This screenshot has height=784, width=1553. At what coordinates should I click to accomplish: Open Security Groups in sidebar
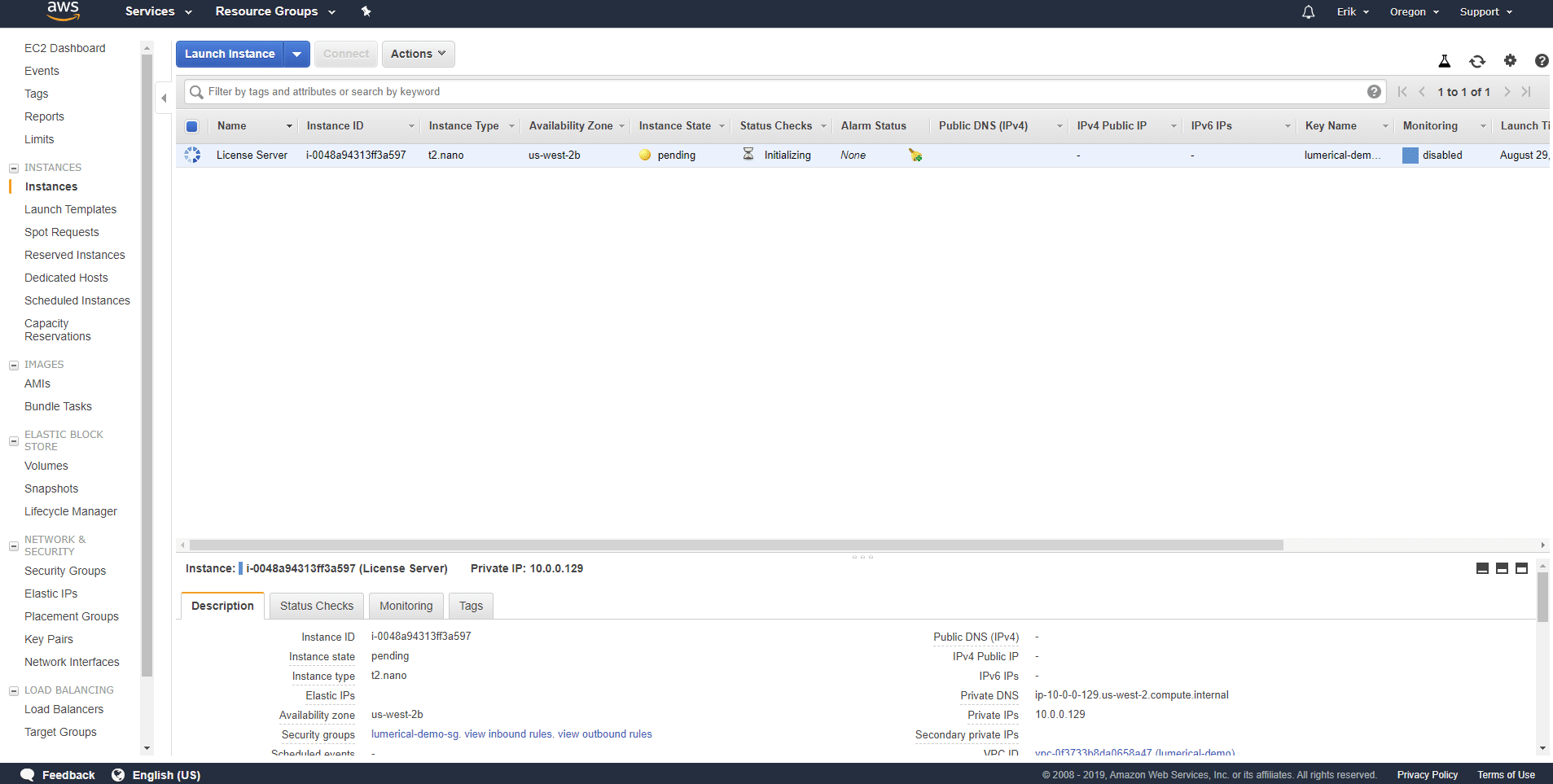coord(65,571)
